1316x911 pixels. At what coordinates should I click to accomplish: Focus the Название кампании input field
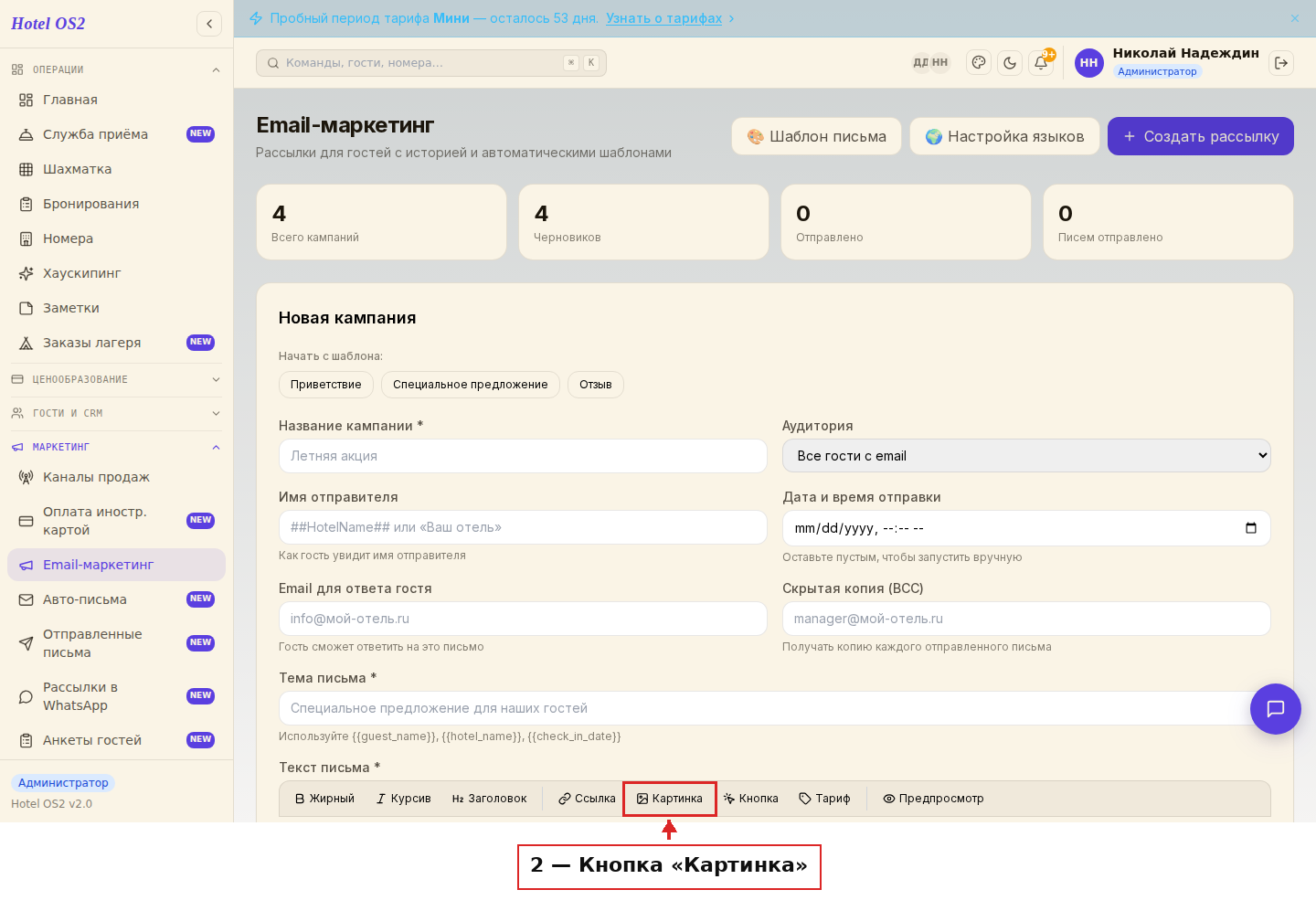523,456
